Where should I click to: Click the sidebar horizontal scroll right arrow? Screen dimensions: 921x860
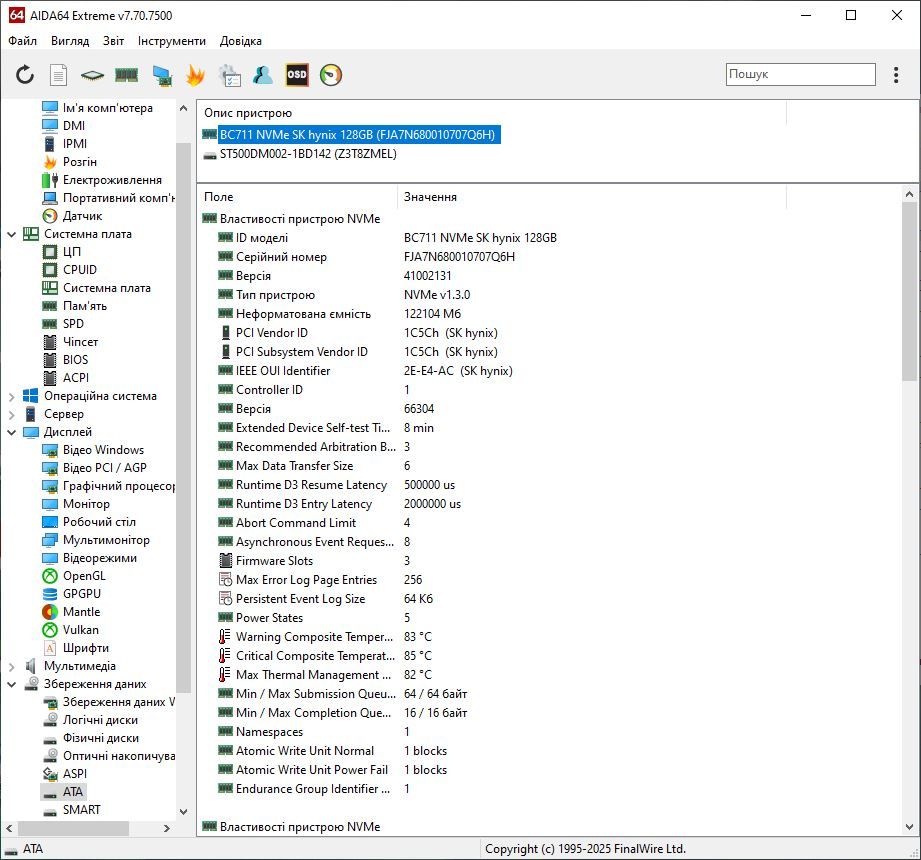[x=167, y=829]
